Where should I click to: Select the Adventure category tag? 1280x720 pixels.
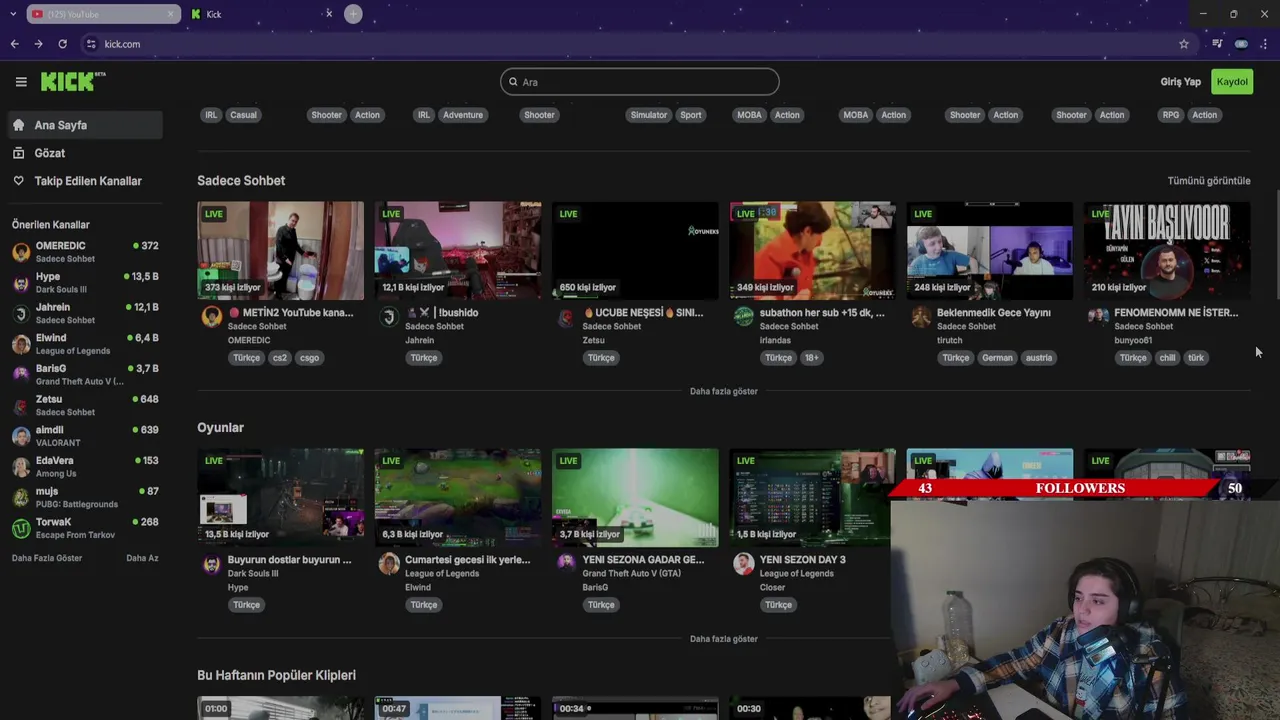coord(463,115)
